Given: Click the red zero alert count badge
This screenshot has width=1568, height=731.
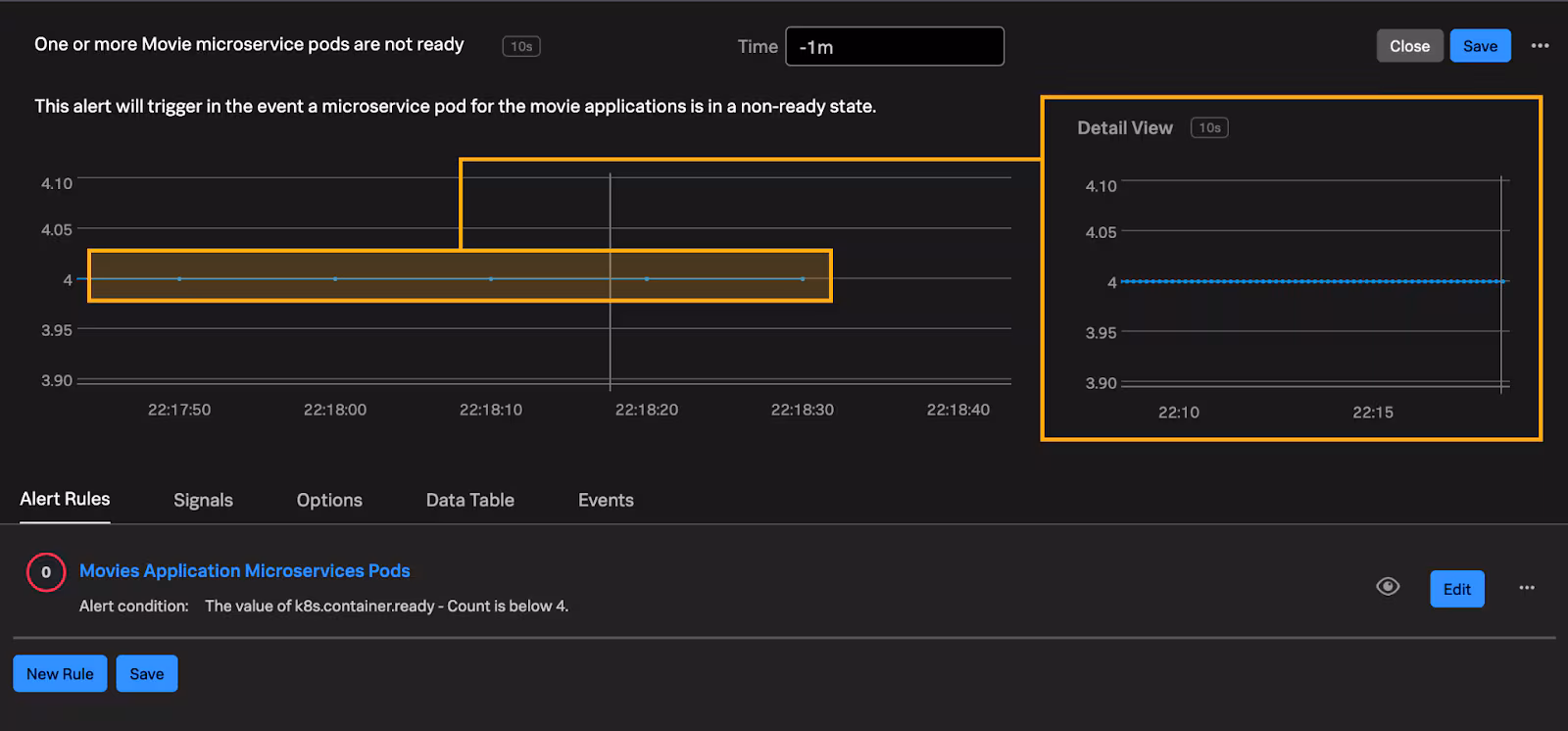Looking at the screenshot, I should [x=46, y=572].
